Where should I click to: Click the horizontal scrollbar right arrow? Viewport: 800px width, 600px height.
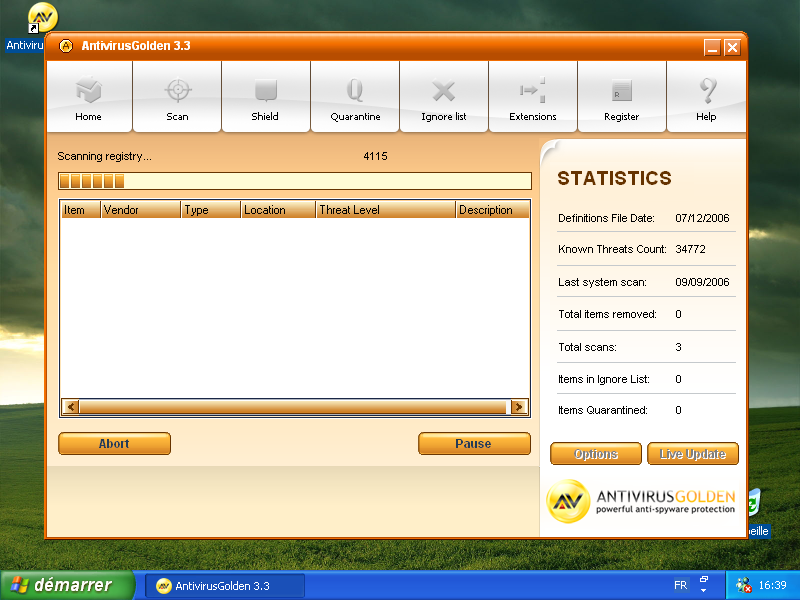point(519,407)
